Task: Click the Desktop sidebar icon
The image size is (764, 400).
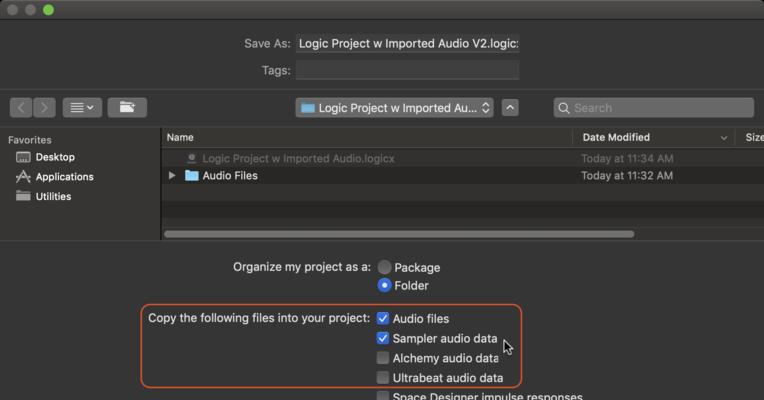Action: [23, 157]
